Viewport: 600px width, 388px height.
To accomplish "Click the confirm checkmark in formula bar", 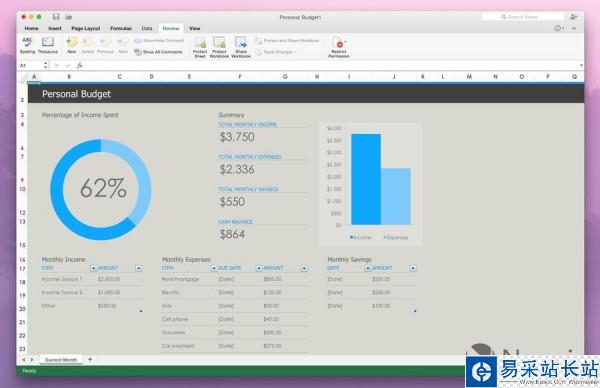I will point(68,65).
